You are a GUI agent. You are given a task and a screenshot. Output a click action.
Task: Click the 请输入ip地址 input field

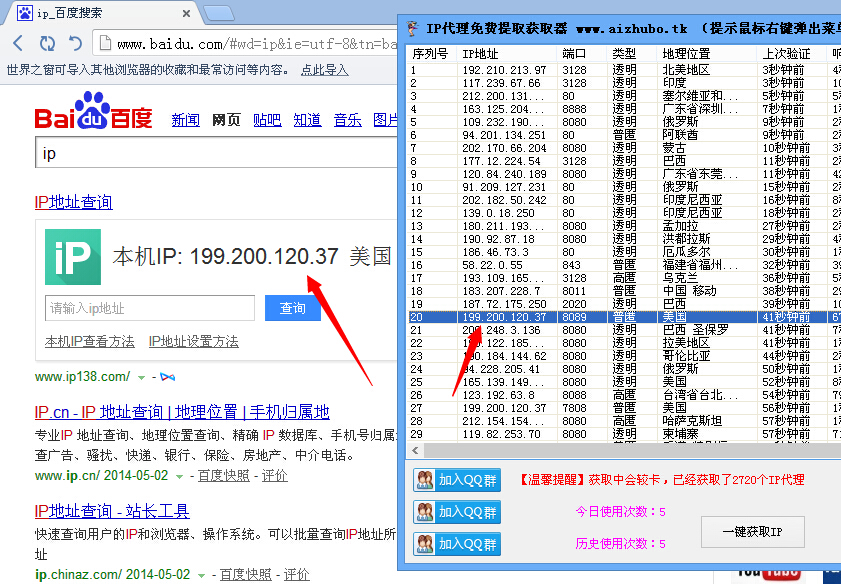148,308
